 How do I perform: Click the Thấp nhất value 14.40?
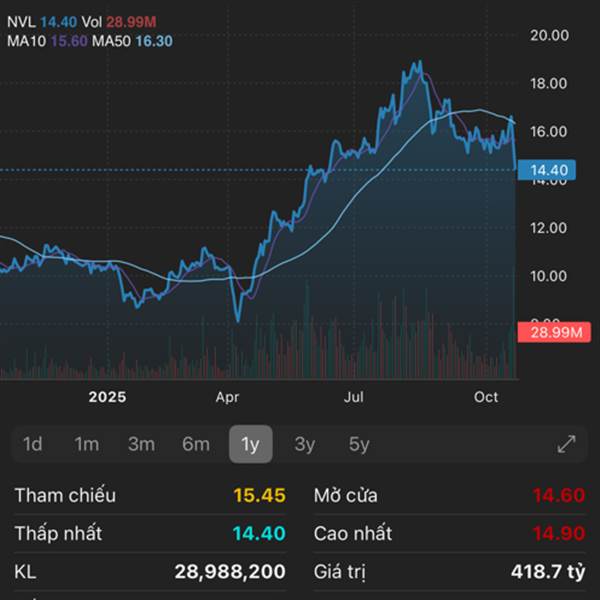(259, 533)
